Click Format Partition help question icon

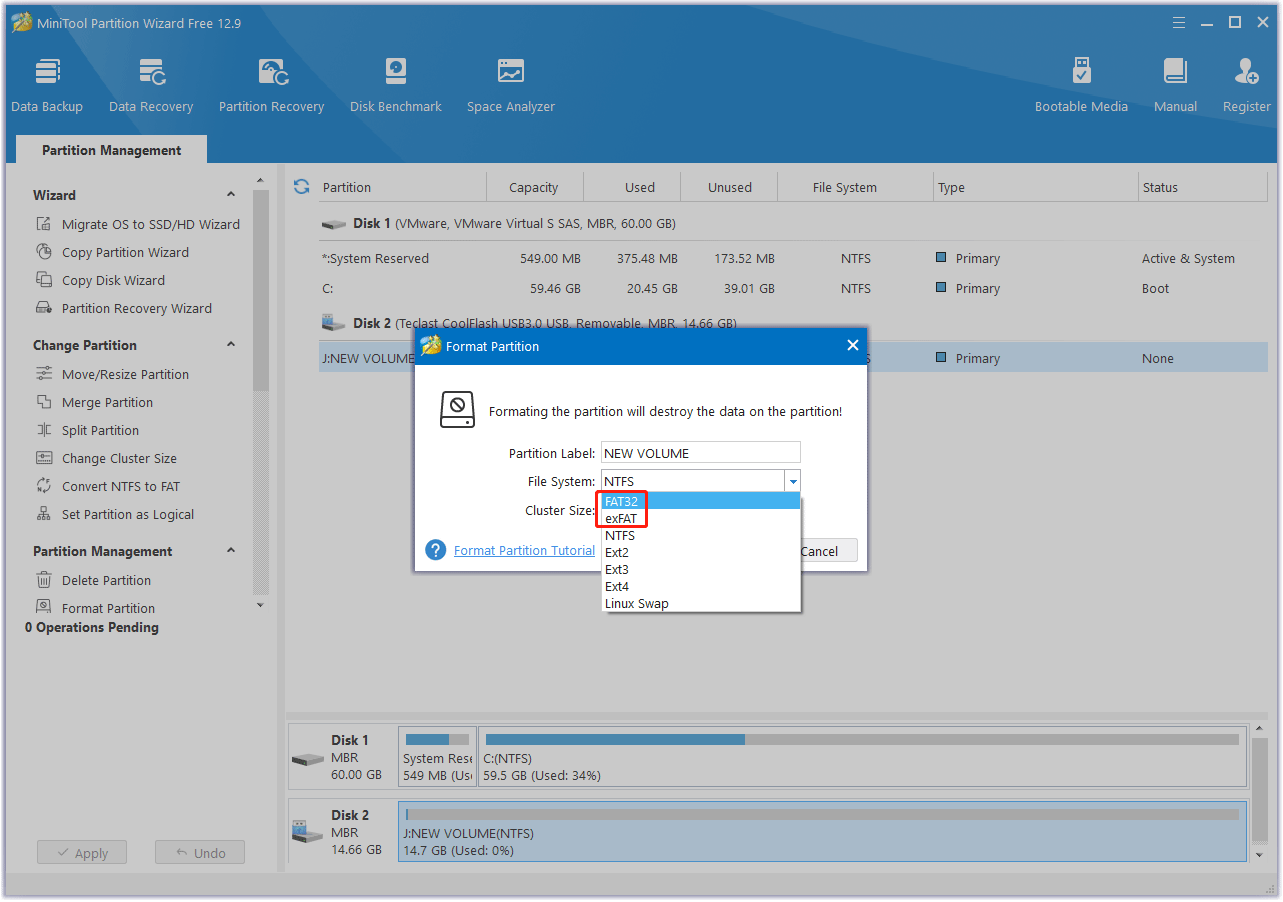[x=435, y=550]
